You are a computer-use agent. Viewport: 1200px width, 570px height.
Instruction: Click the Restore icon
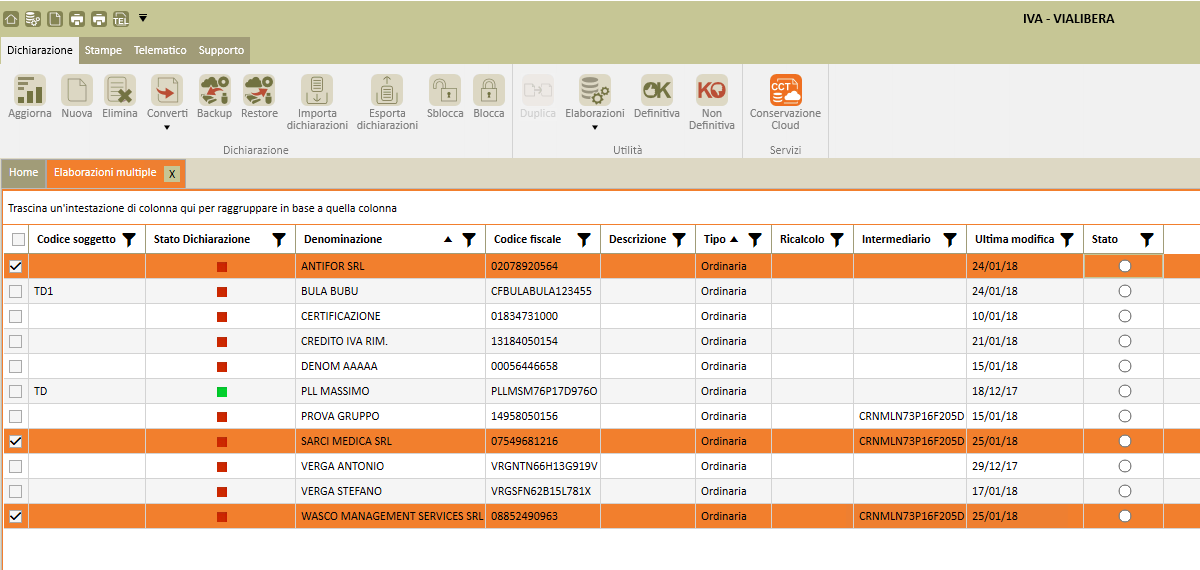pyautogui.click(x=259, y=90)
